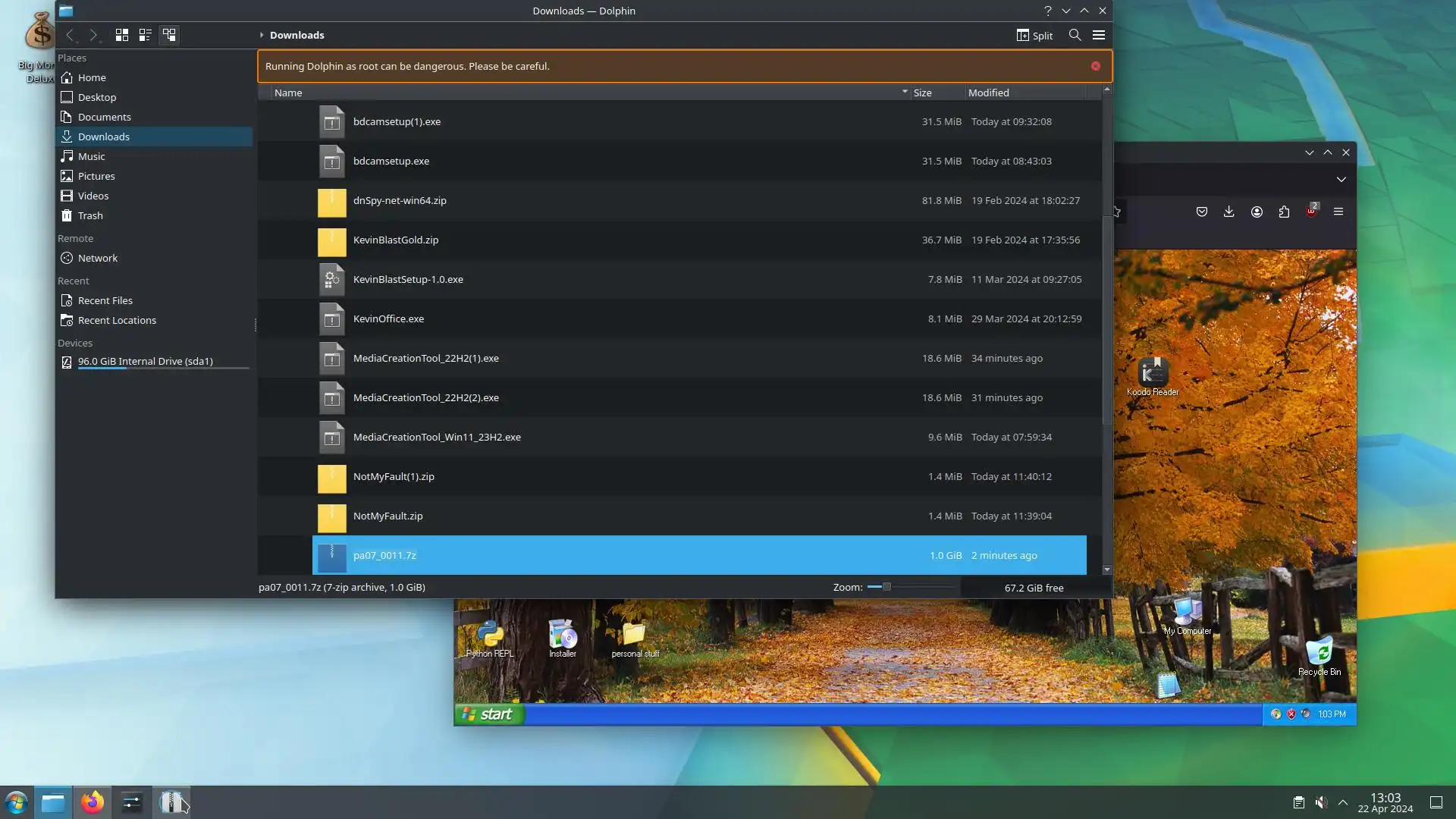Open Firefox from the taskbar
The height and width of the screenshot is (819, 1456).
93,802
